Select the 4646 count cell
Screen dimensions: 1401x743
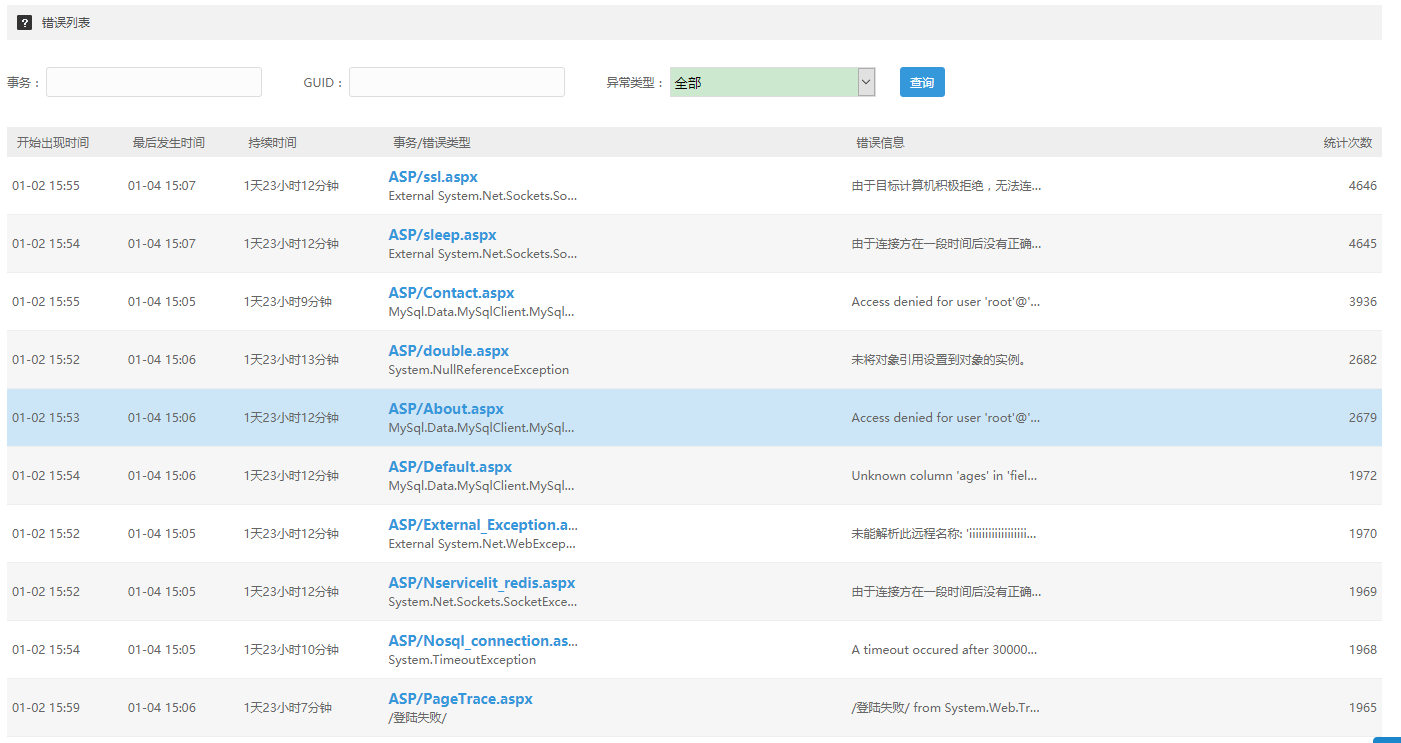click(x=1362, y=186)
